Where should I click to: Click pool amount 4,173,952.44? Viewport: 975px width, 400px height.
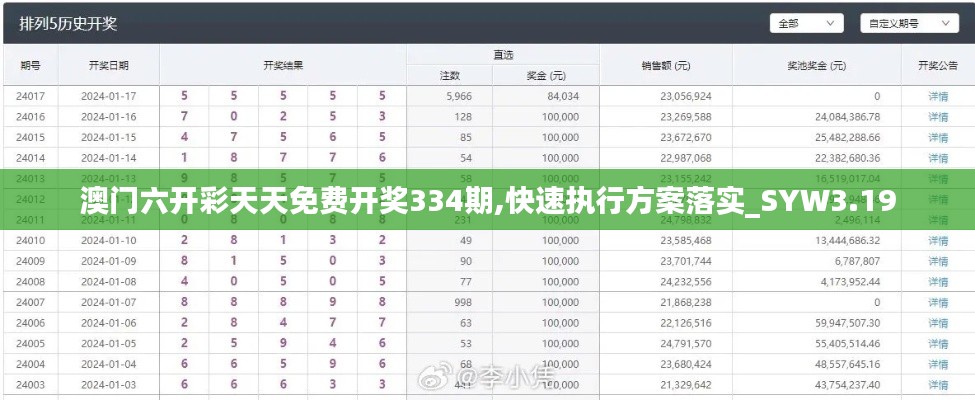(x=850, y=282)
